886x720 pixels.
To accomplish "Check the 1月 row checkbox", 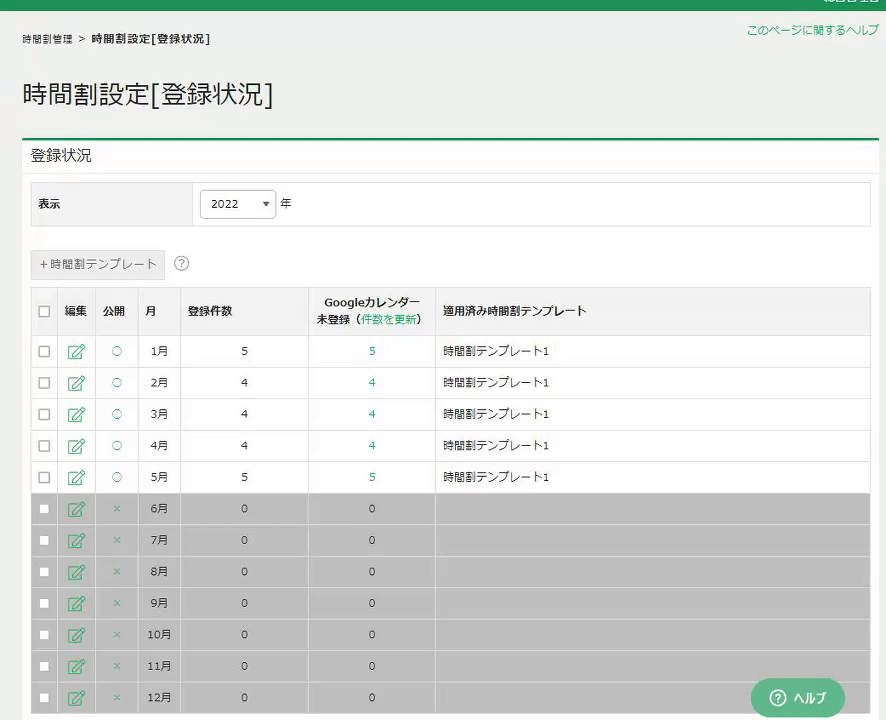I will click(x=44, y=352).
